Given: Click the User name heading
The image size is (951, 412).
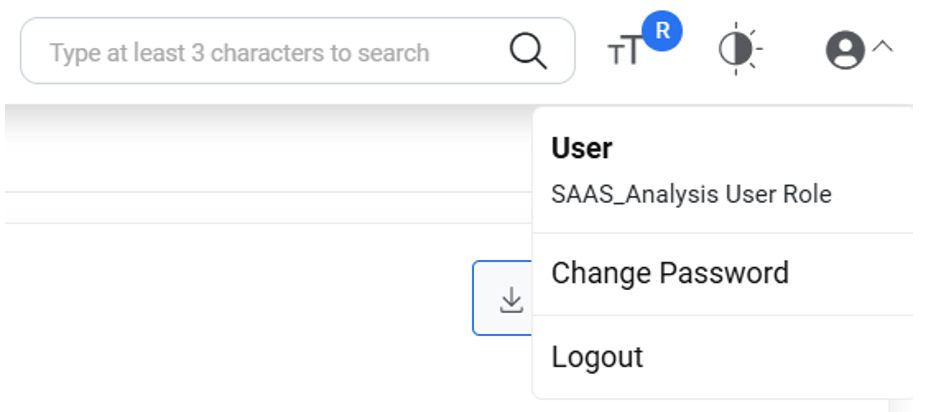Looking at the screenshot, I should coord(582,149).
